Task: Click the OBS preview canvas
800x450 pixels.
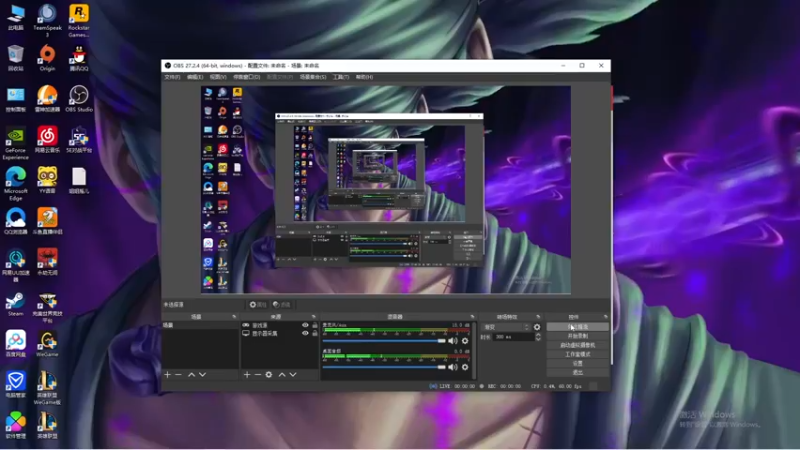Action: [x=386, y=189]
